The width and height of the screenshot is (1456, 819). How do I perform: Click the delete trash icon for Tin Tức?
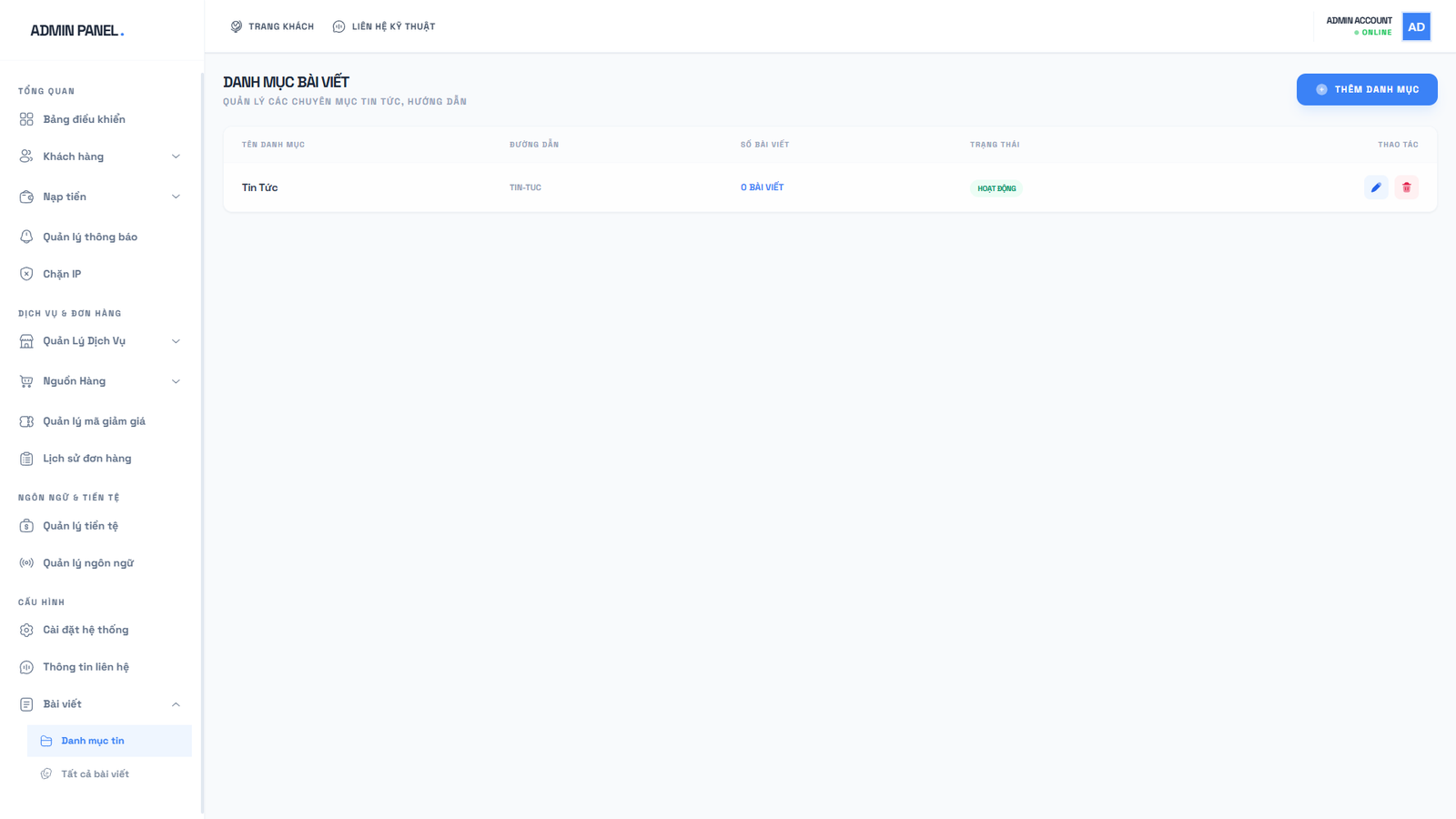(1406, 187)
